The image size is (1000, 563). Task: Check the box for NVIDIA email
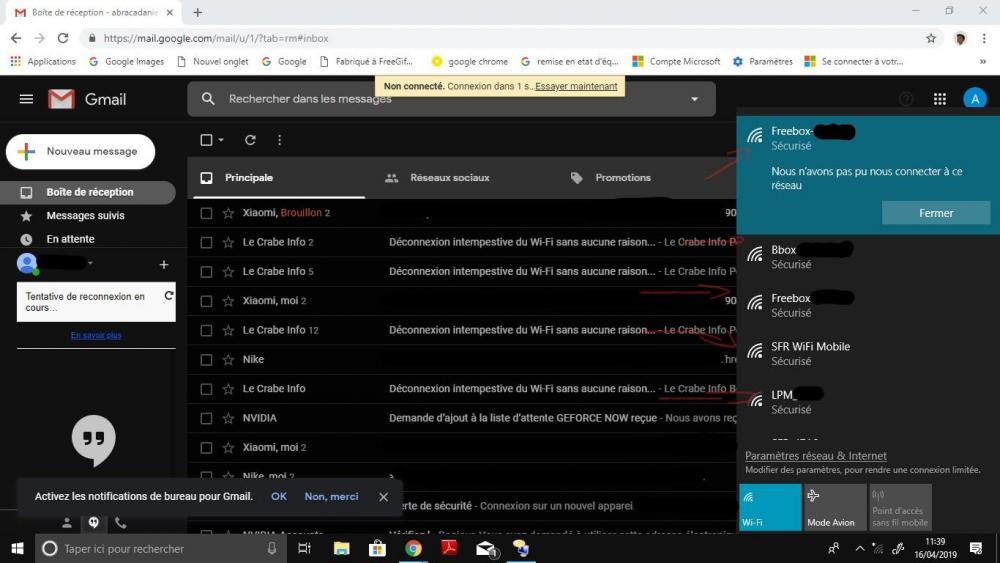[206, 418]
